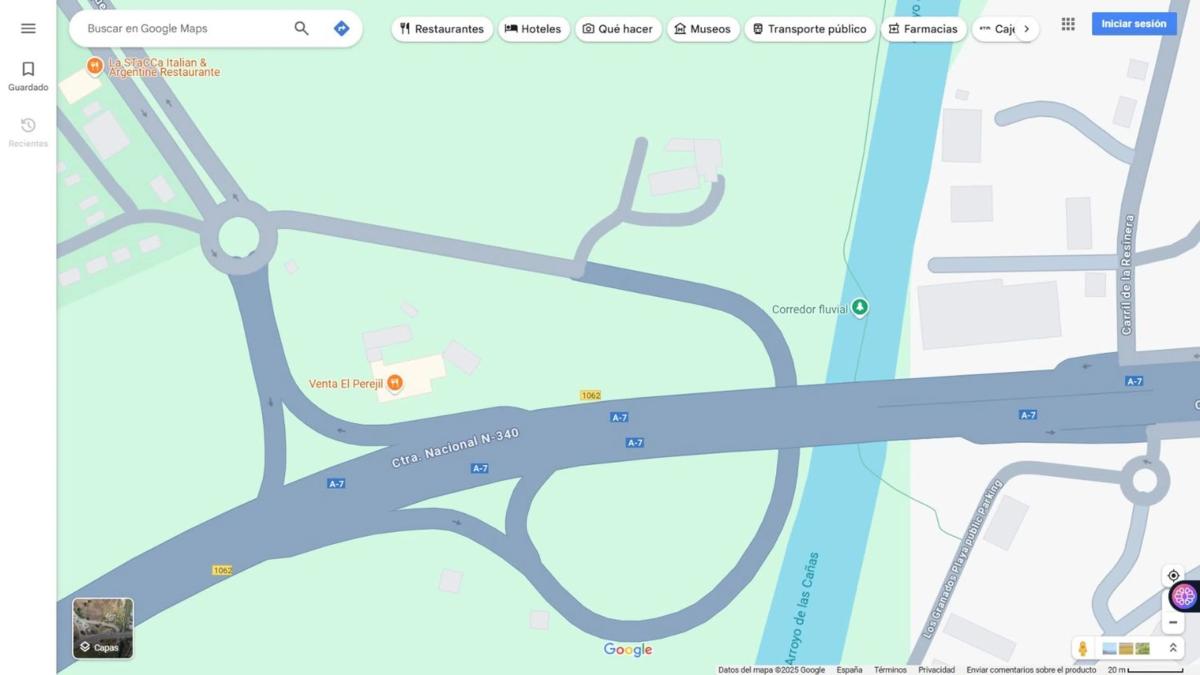Zoom out with the minus button
Screen dimensions: 1200x675
1173,622
